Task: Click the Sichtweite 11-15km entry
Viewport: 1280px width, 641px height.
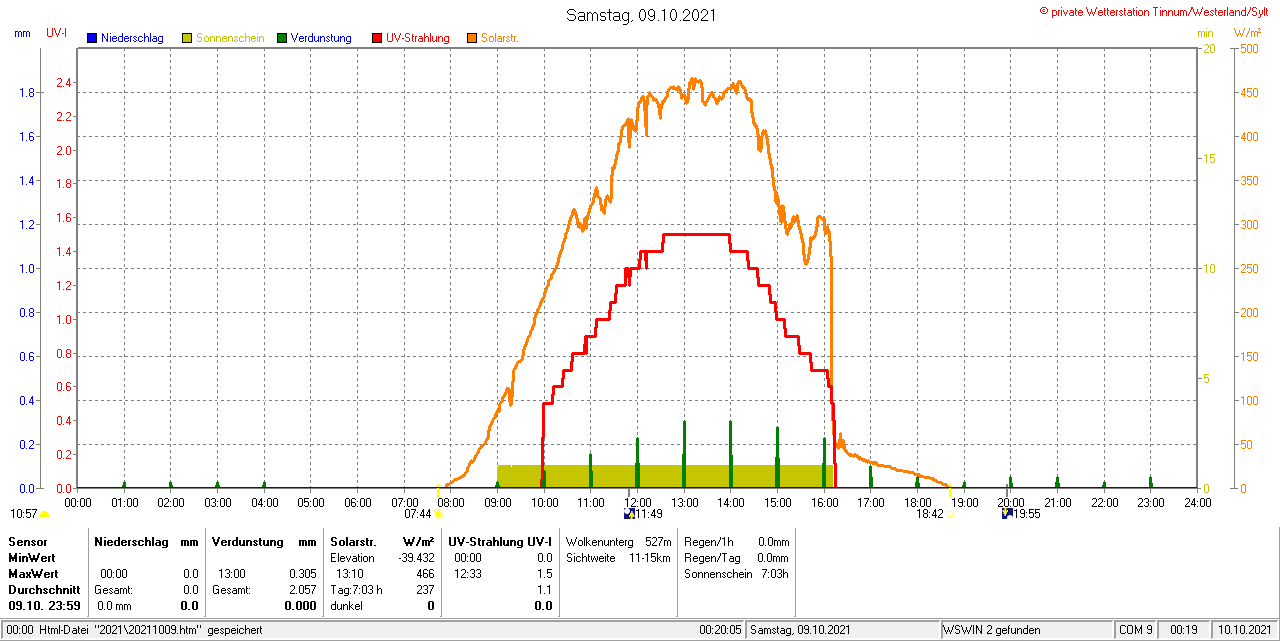Action: (x=618, y=557)
